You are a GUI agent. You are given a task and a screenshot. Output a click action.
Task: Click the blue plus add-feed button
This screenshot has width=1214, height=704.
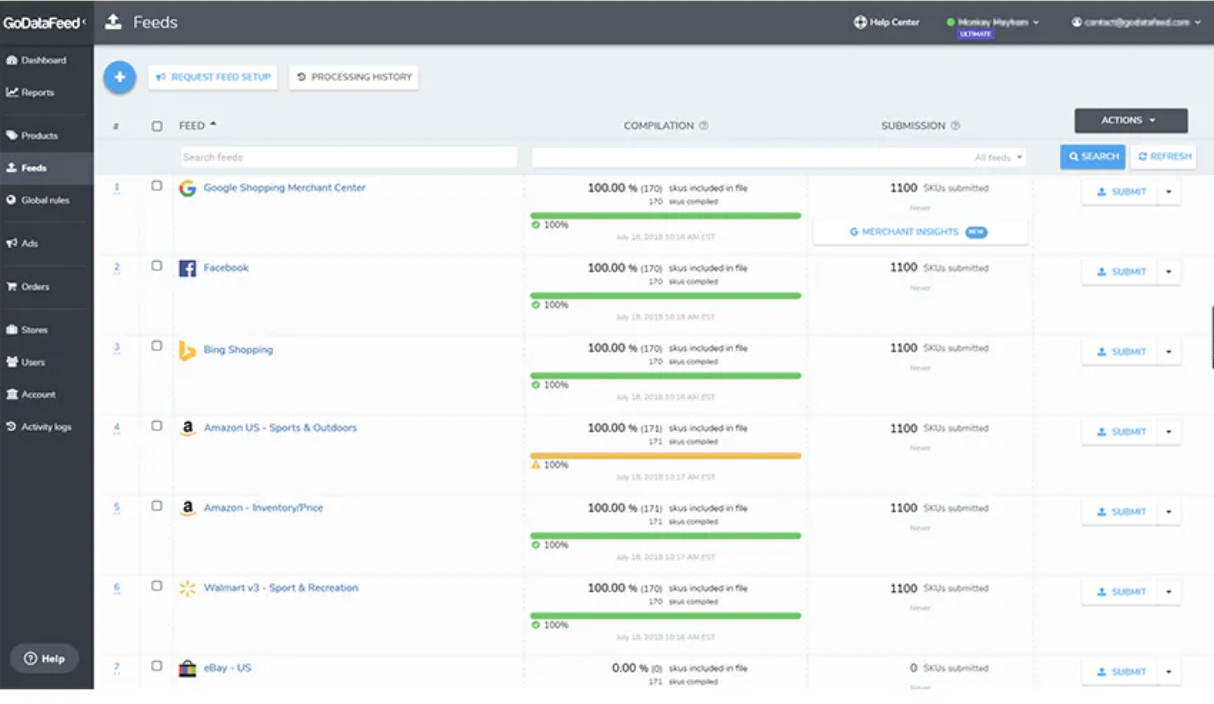pyautogui.click(x=119, y=77)
